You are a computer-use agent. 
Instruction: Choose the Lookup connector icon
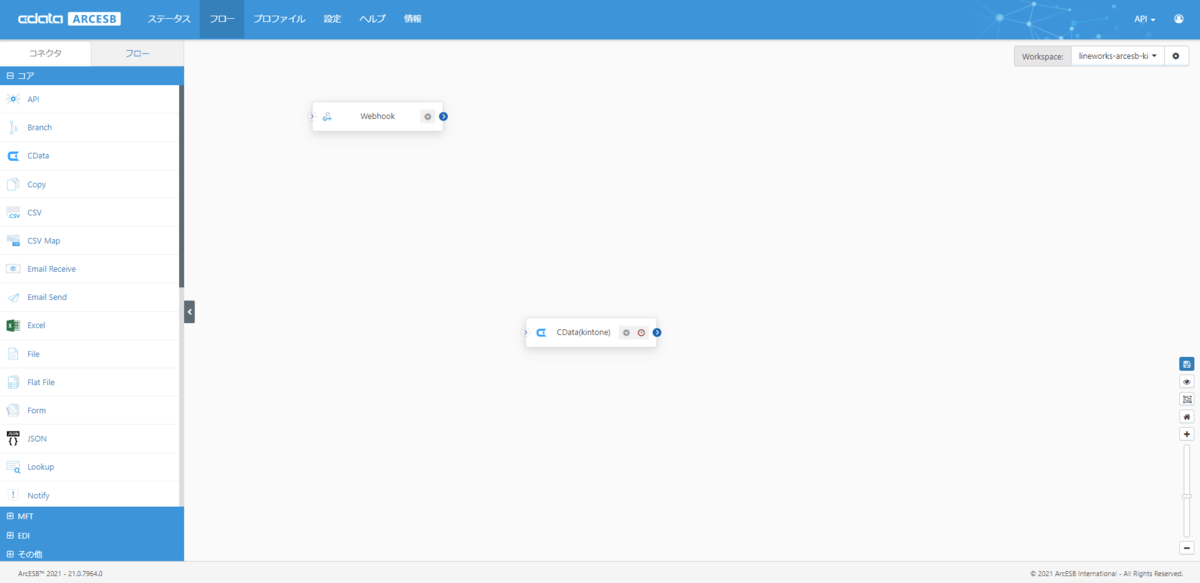coord(13,467)
